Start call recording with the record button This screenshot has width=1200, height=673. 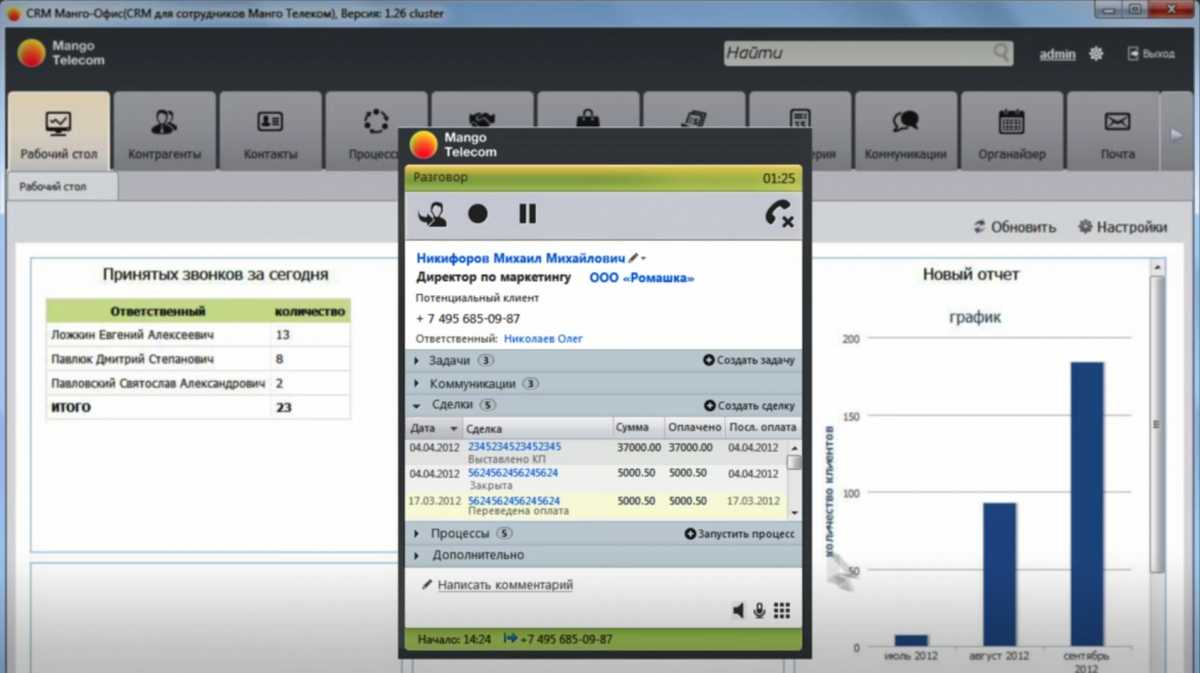tap(478, 214)
